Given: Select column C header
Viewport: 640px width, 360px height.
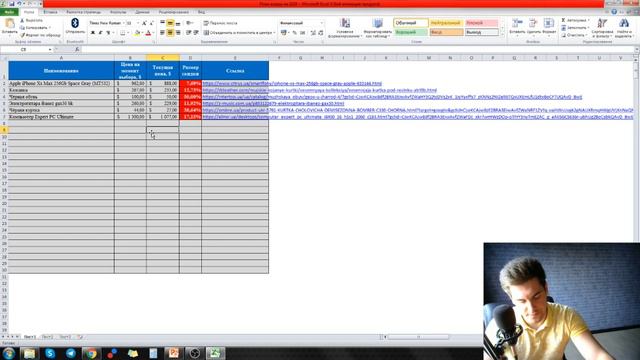Looking at the screenshot, I should pos(162,58).
